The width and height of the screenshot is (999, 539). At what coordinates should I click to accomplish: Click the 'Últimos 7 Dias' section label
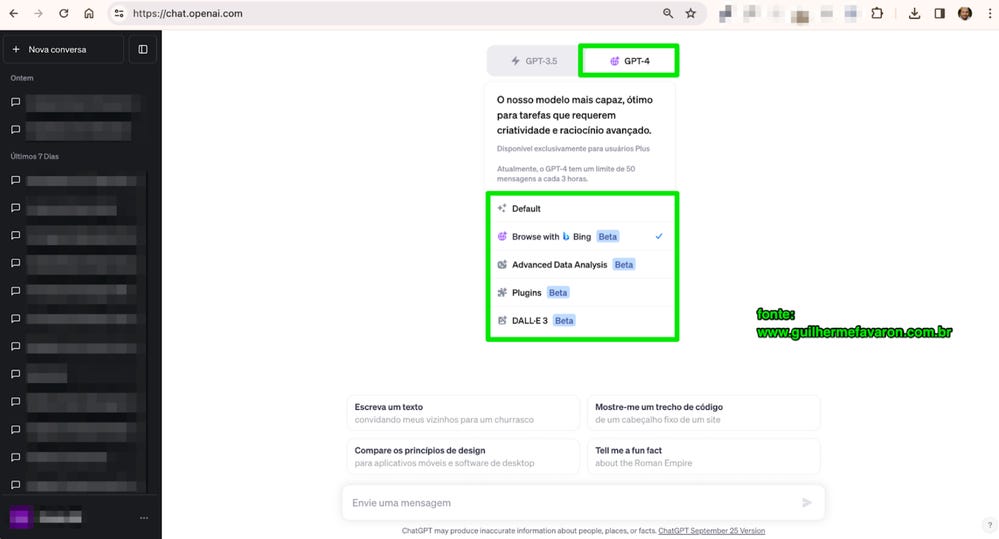tap(34, 156)
